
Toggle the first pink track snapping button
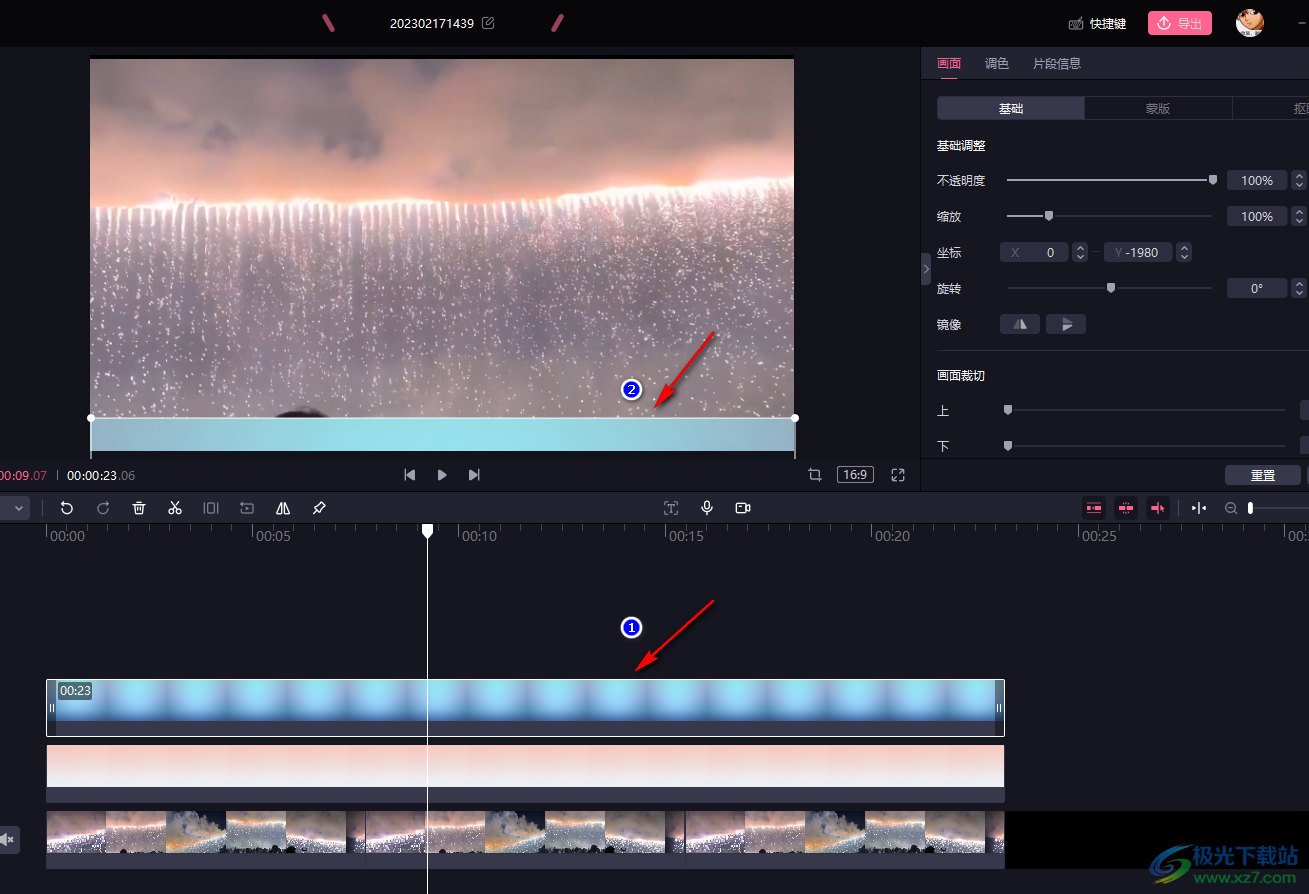coord(1094,508)
